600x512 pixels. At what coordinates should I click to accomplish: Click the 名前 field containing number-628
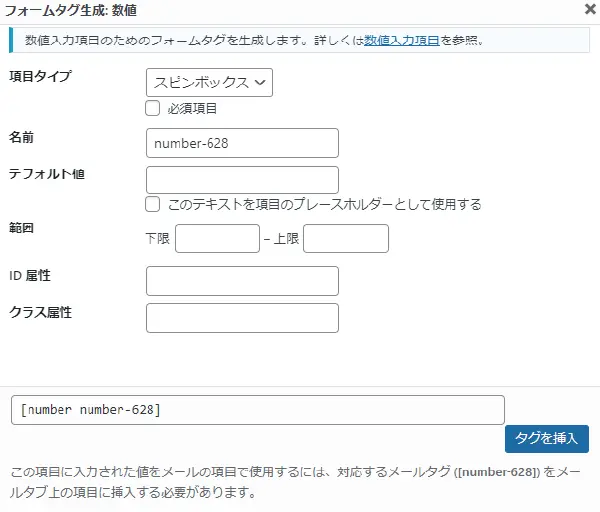[242, 143]
